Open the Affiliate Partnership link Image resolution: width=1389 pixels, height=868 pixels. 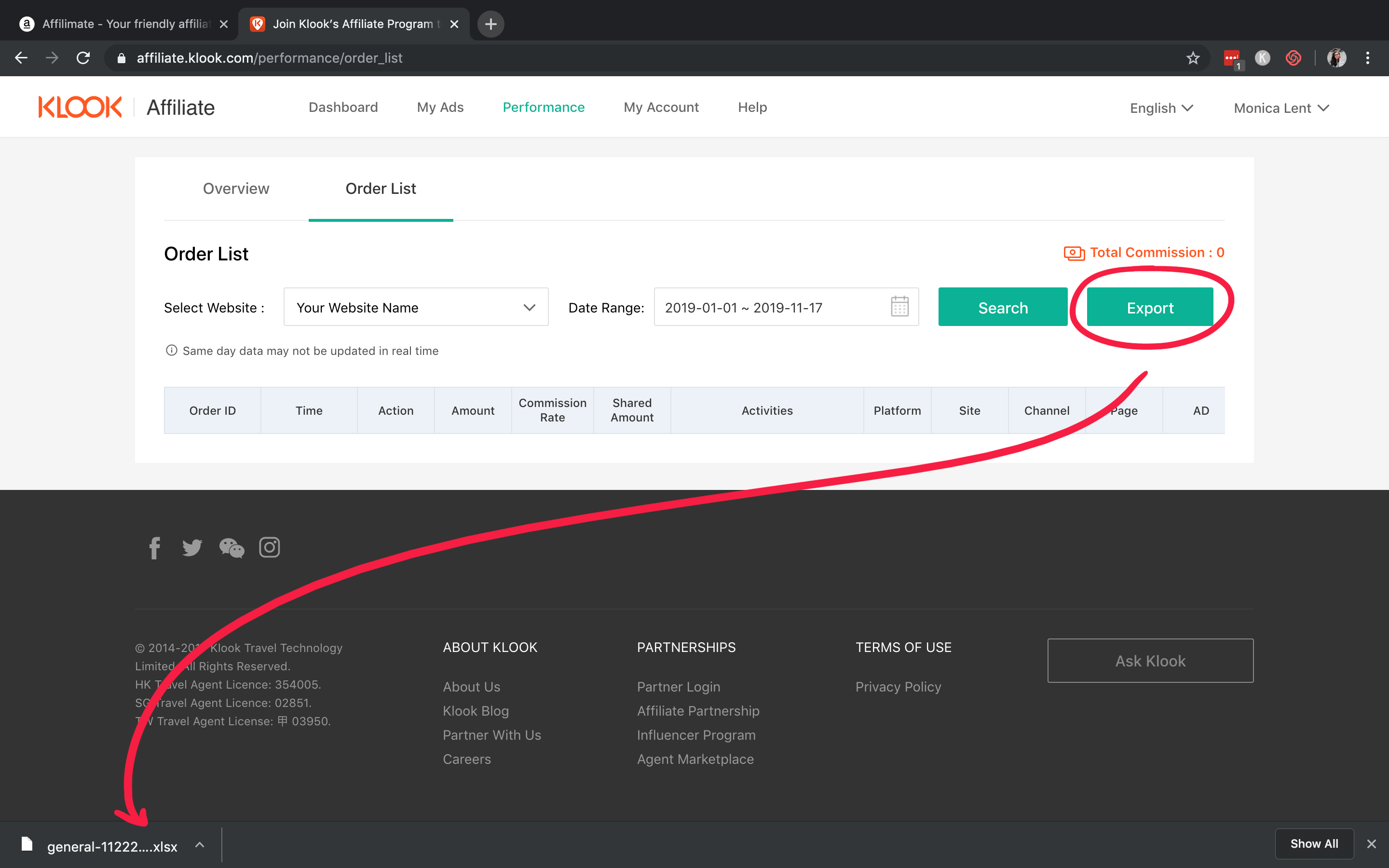pyautogui.click(x=698, y=711)
